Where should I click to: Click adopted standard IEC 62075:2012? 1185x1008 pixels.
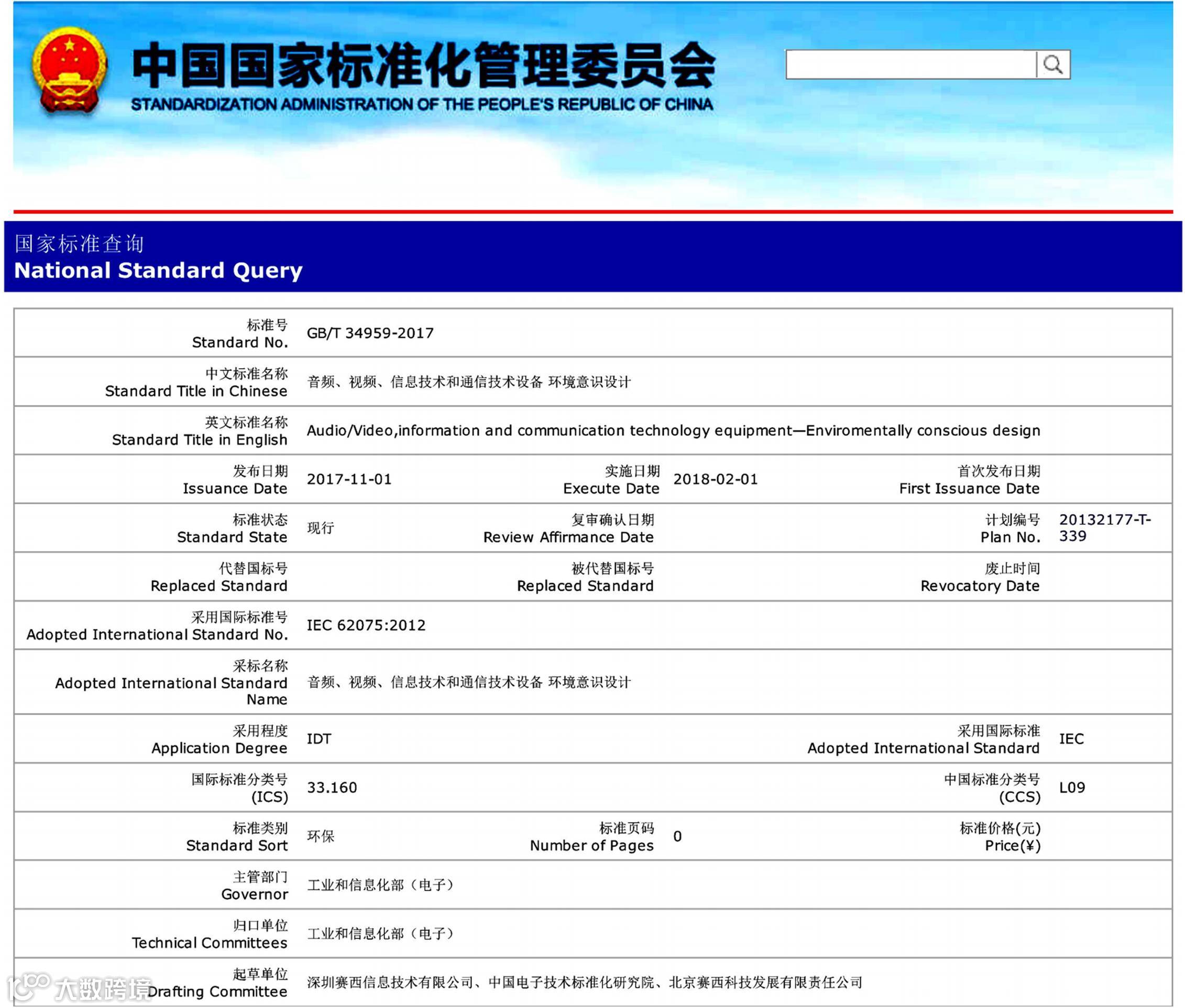click(366, 625)
